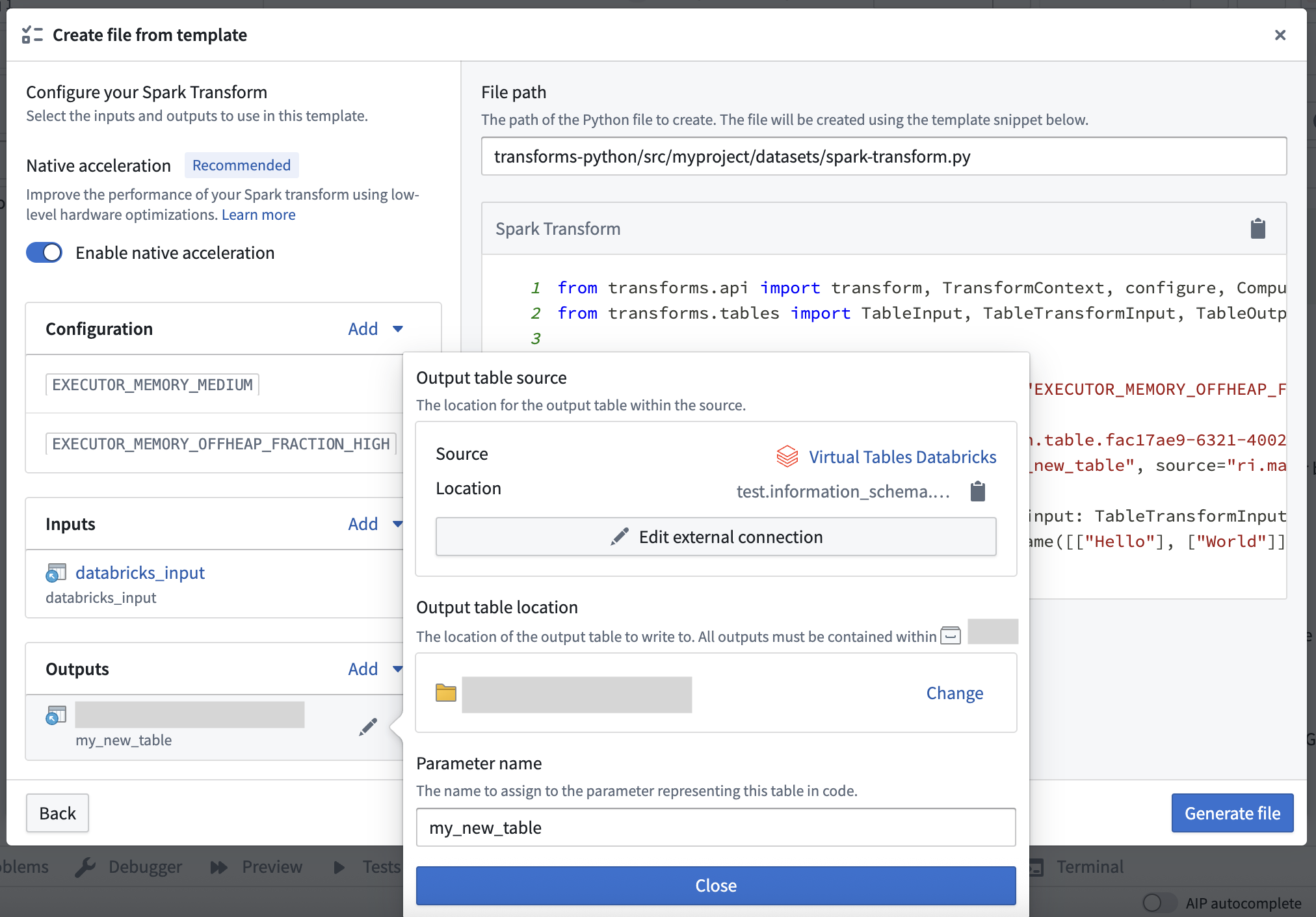Click the Tests run icon at bottom
1316x917 pixels.
[x=339, y=867]
